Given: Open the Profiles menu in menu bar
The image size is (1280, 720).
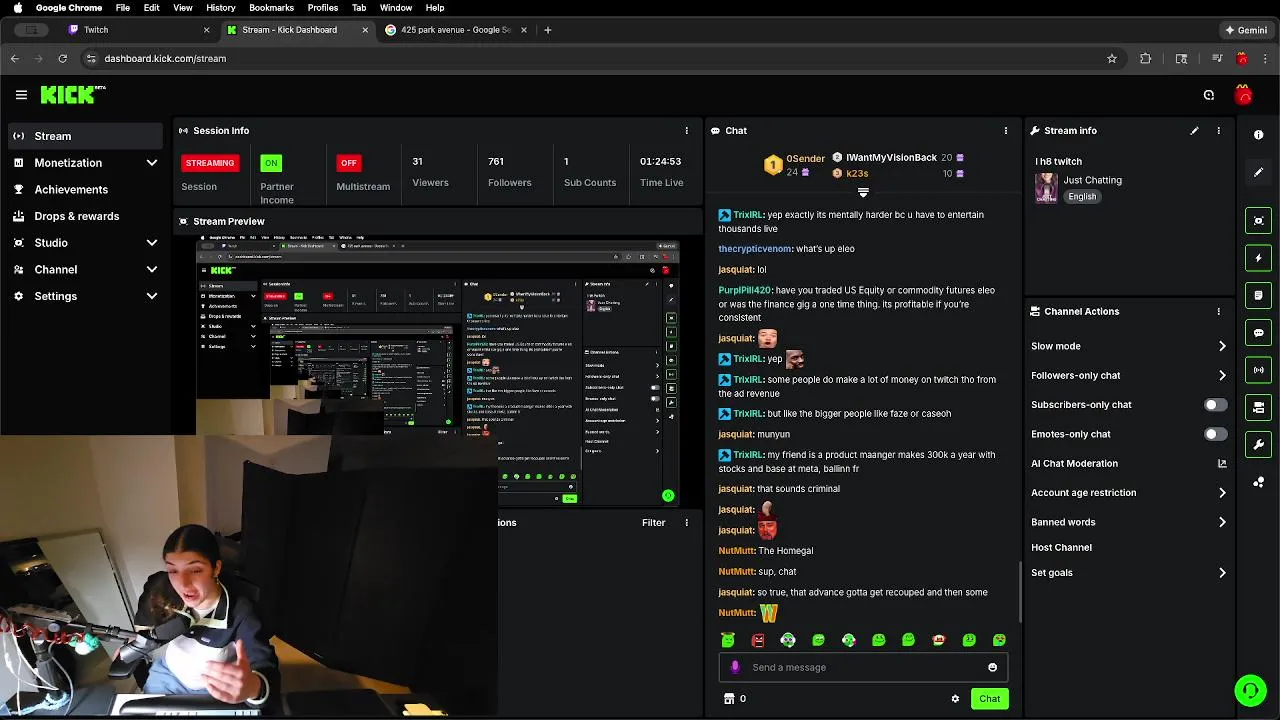Looking at the screenshot, I should pyautogui.click(x=322, y=8).
